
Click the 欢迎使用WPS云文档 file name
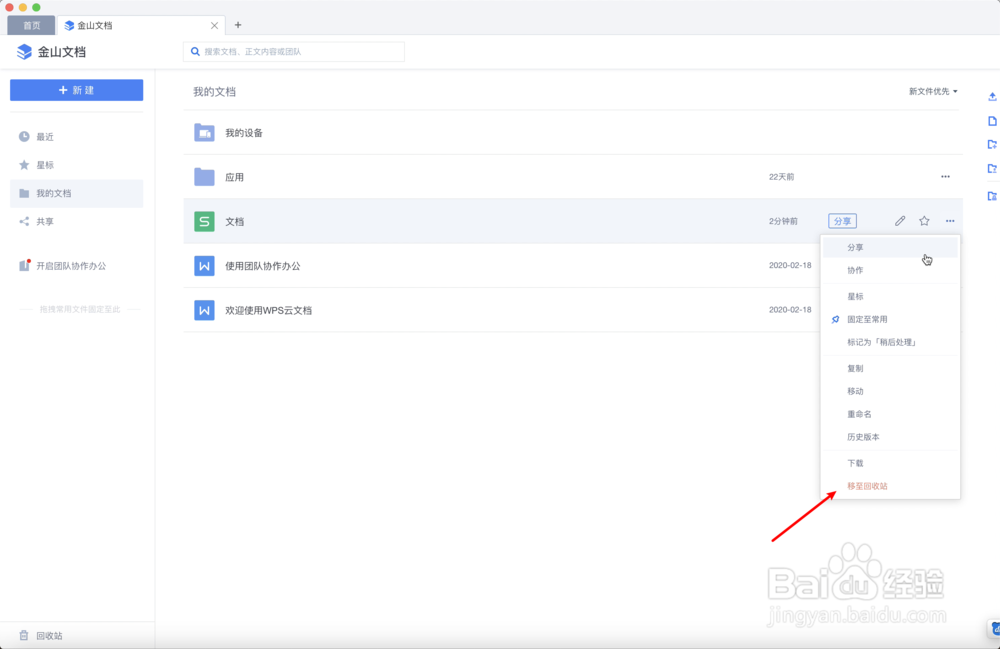[x=268, y=310]
